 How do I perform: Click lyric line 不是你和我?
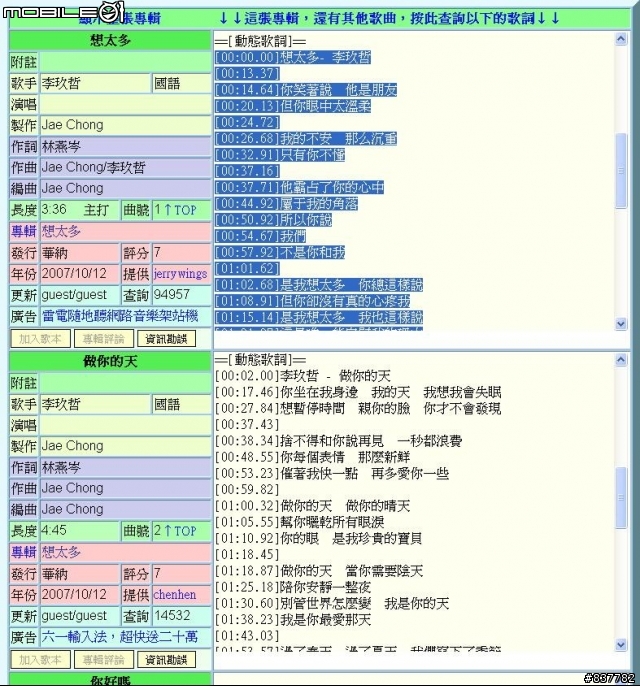pyautogui.click(x=312, y=252)
